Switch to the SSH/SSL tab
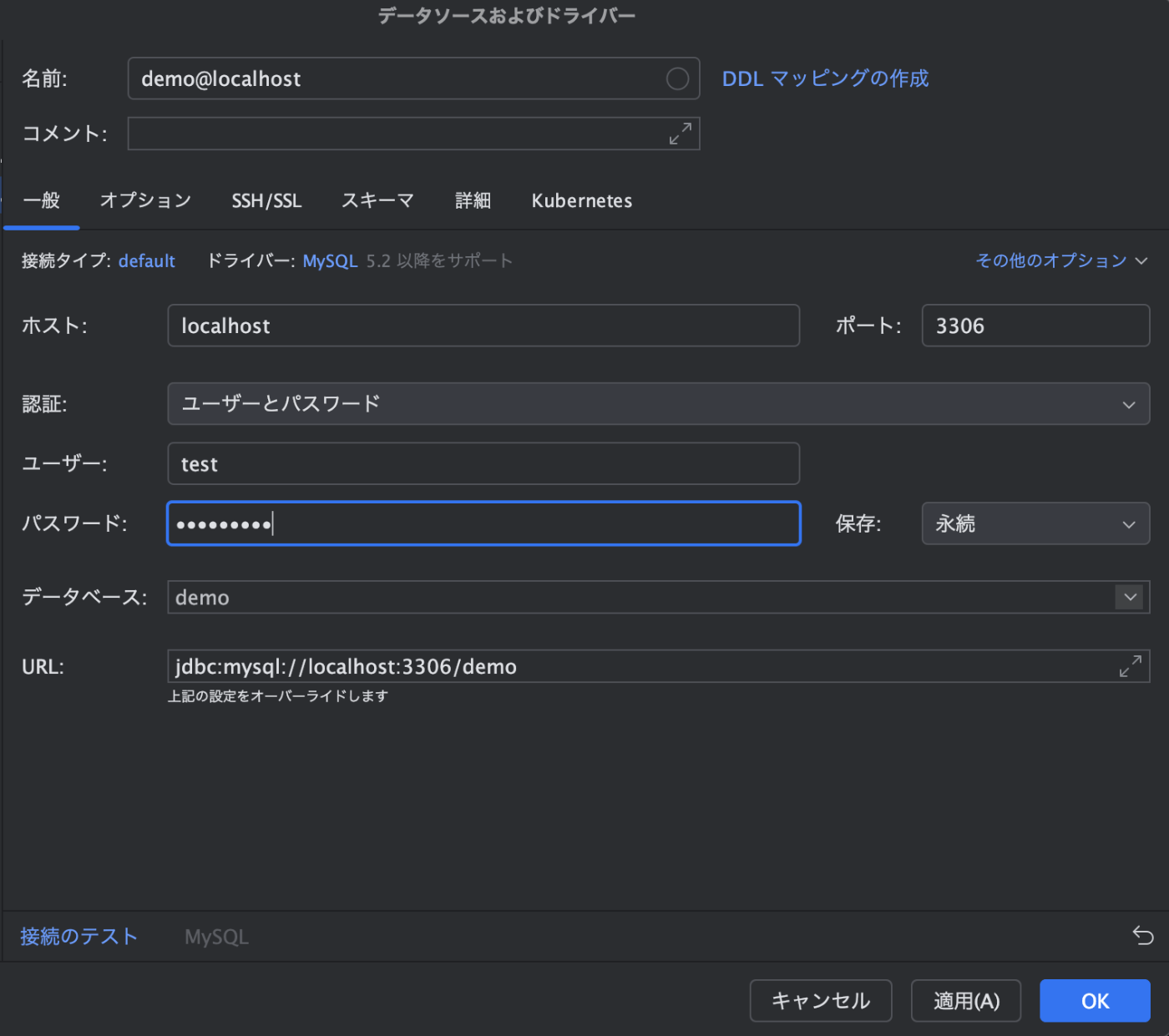1169x1036 pixels. point(266,200)
